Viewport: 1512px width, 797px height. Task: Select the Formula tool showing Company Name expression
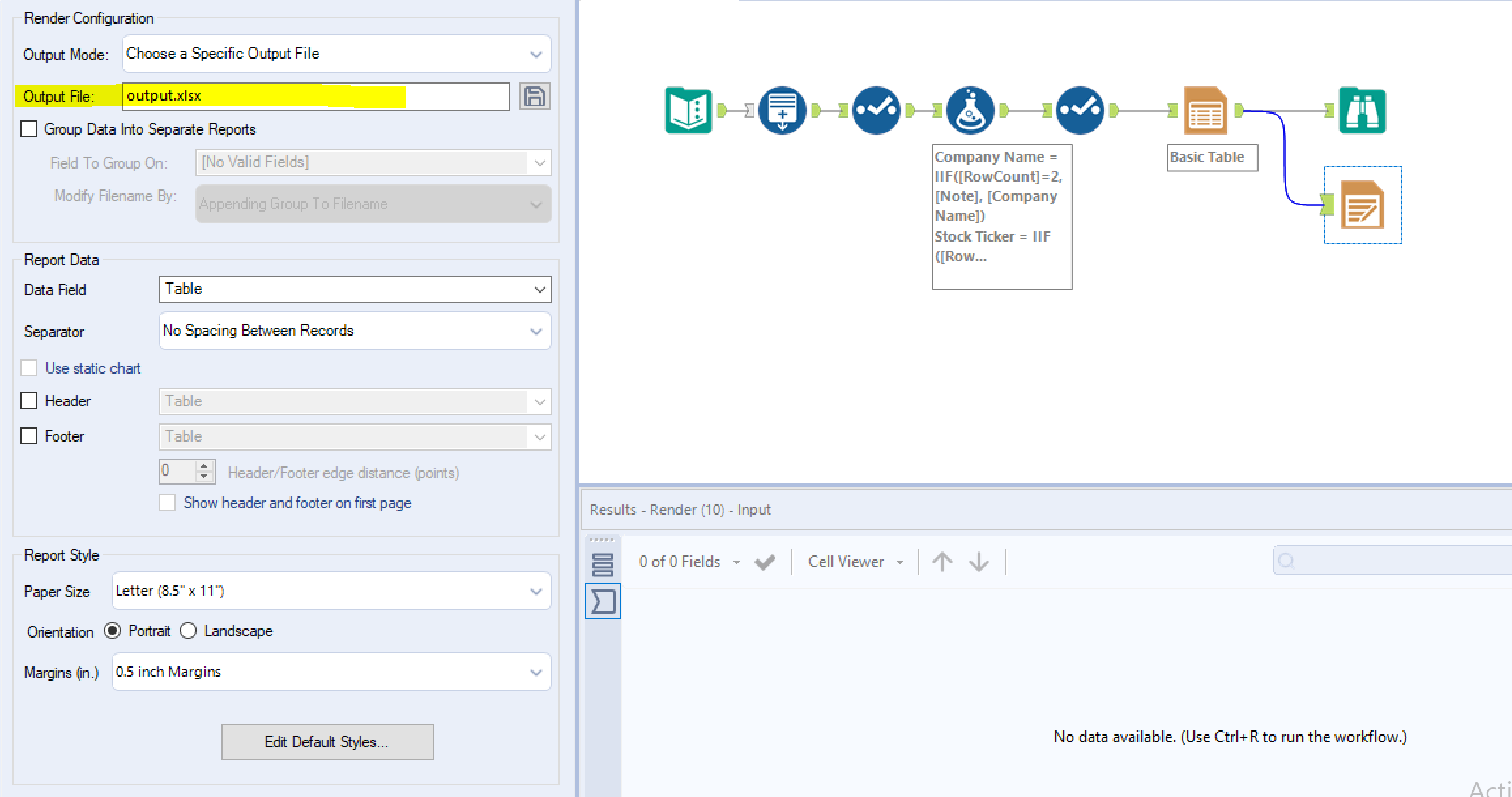click(969, 110)
